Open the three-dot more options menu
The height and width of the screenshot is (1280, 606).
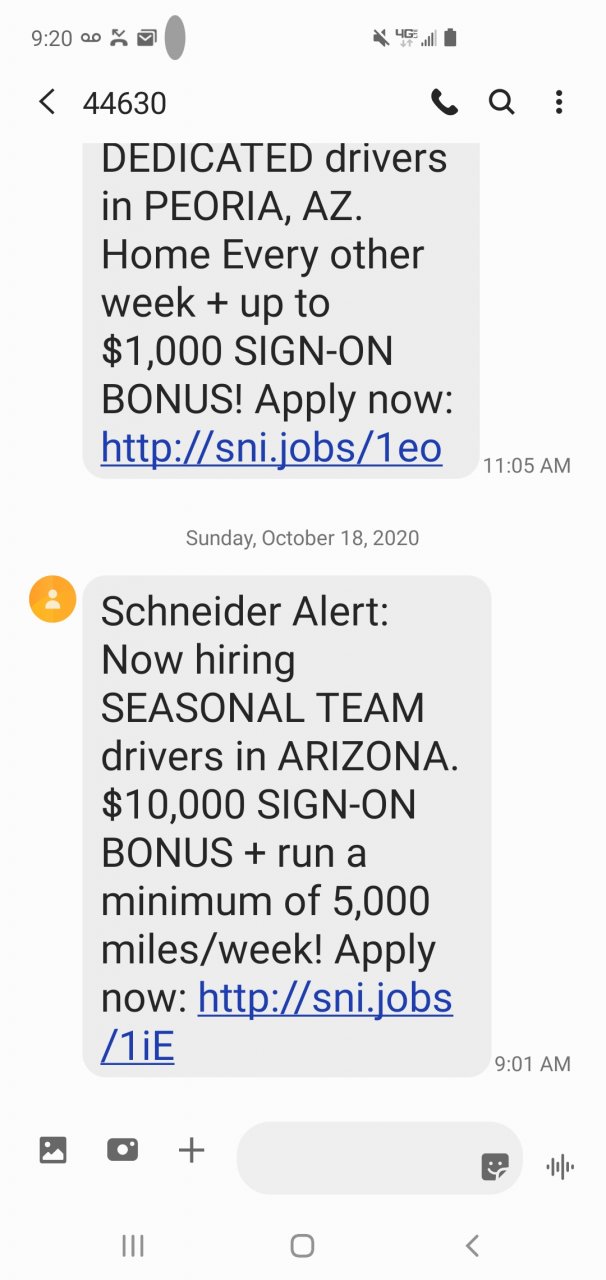(558, 101)
